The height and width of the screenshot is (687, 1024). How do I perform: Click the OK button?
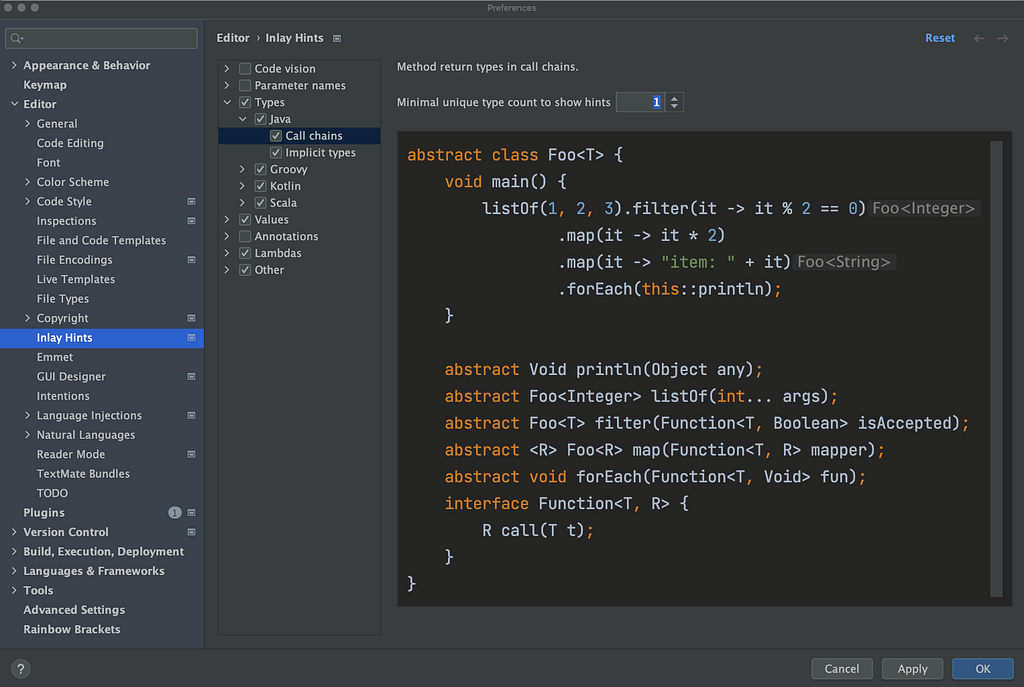(x=982, y=669)
